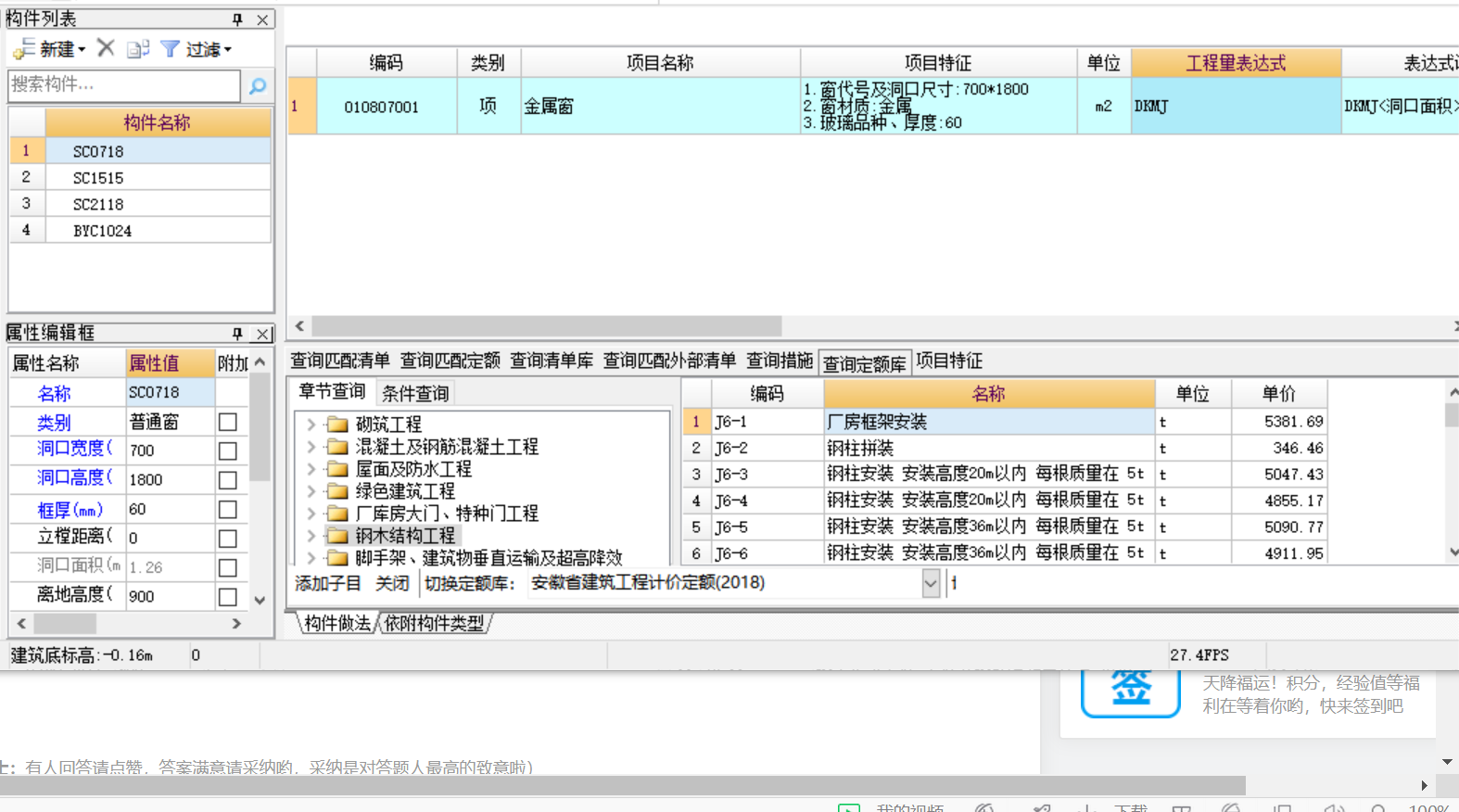Image resolution: width=1459 pixels, height=812 pixels.
Task: Click the 构件名称 column header
Action: click(x=158, y=122)
